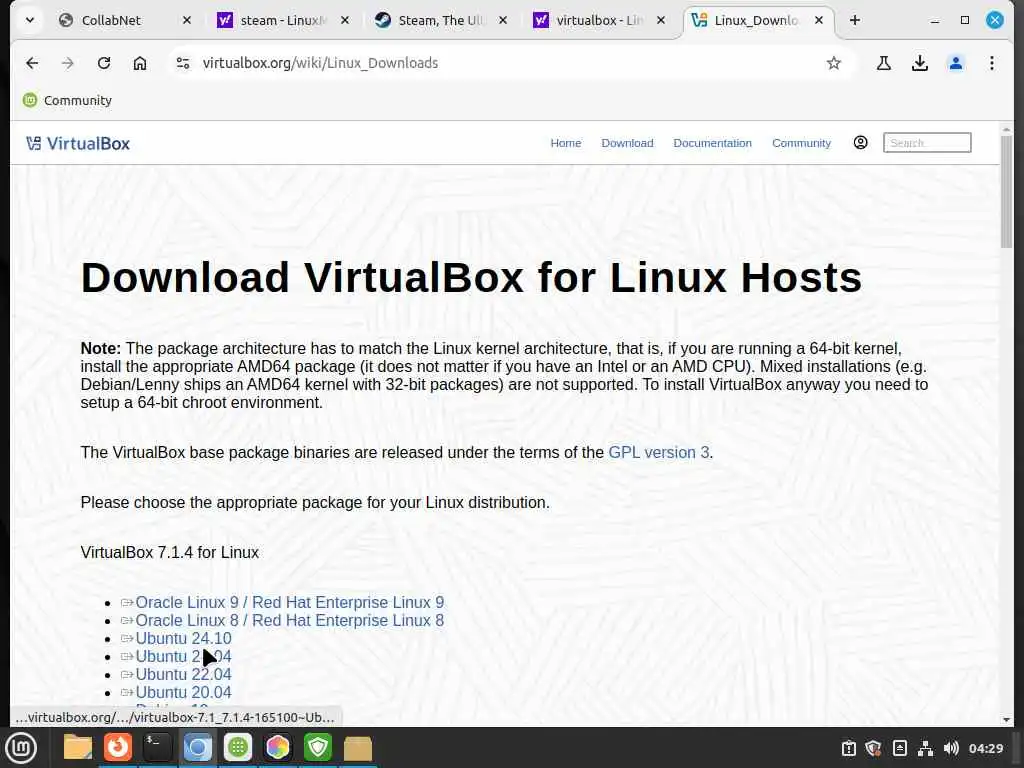Open the browser three-dot menu
The image size is (1024, 768).
[991, 63]
